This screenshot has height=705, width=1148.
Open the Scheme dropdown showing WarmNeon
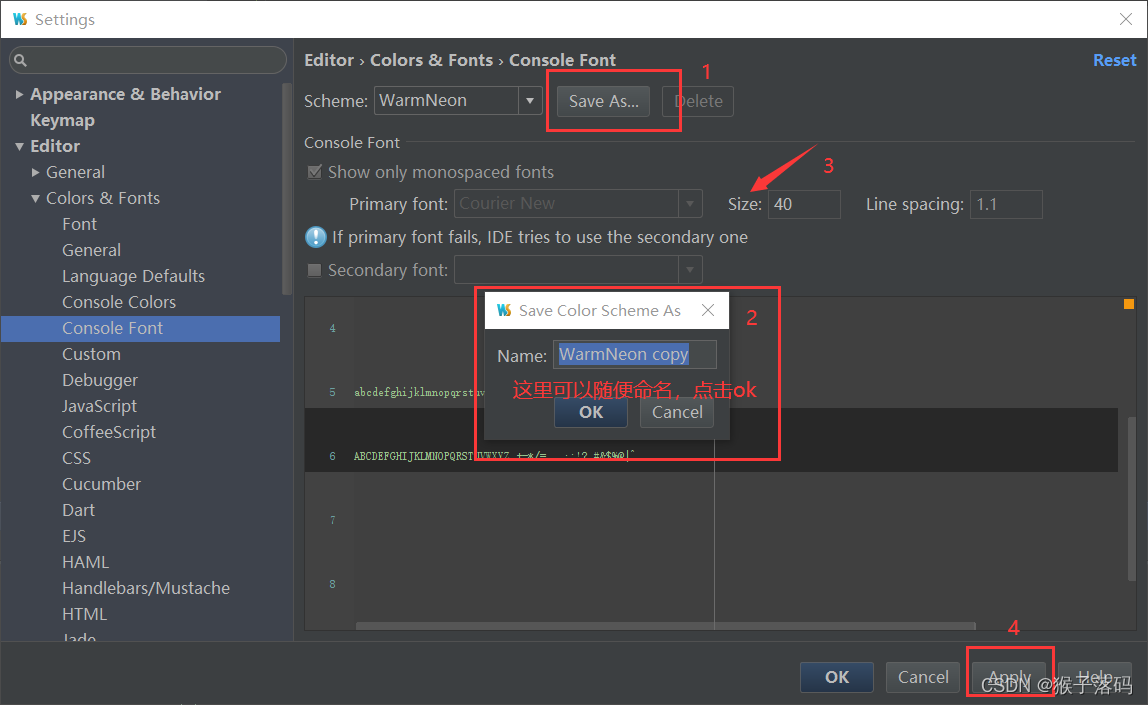coord(531,100)
